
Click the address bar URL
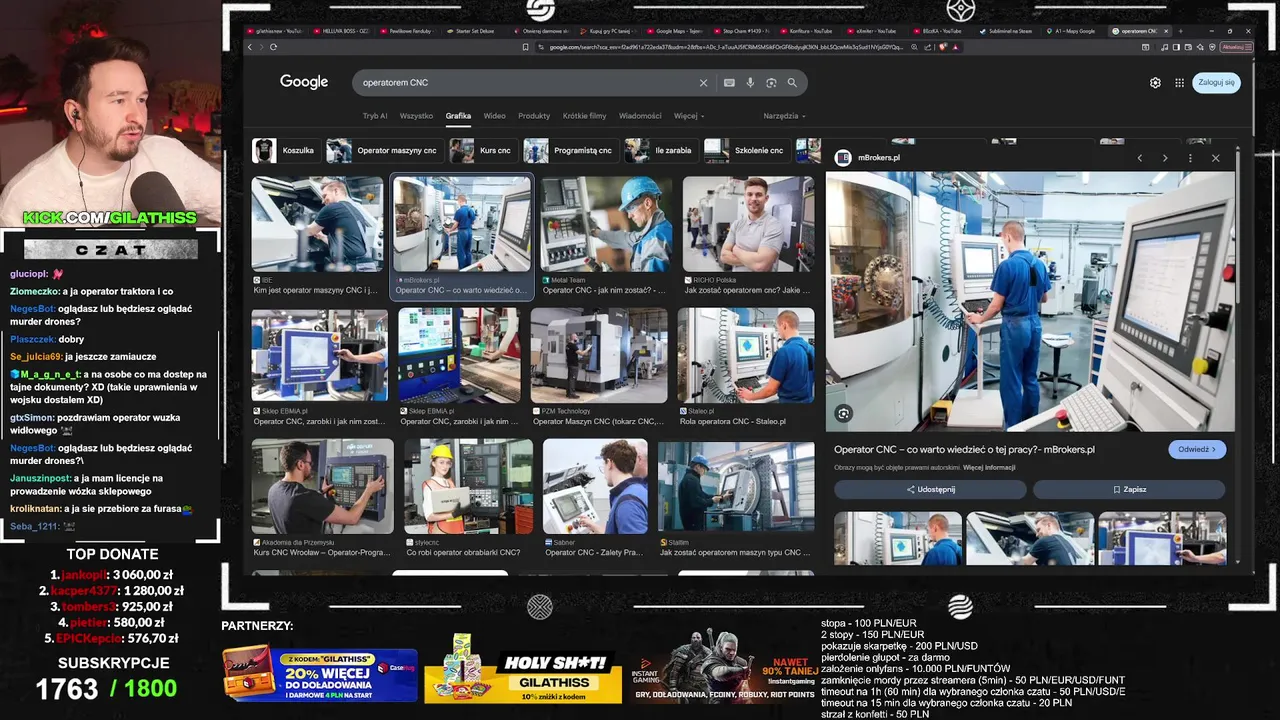(726, 47)
